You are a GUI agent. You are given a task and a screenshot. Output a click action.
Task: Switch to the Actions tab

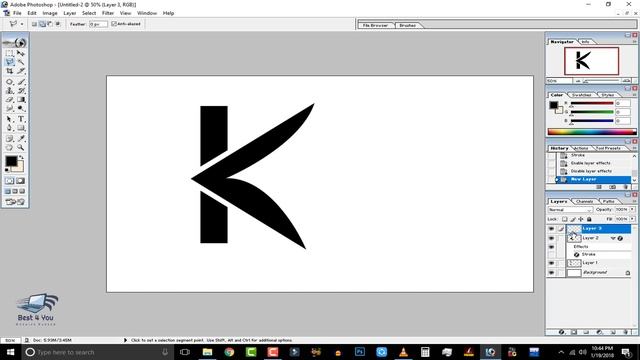coord(581,148)
